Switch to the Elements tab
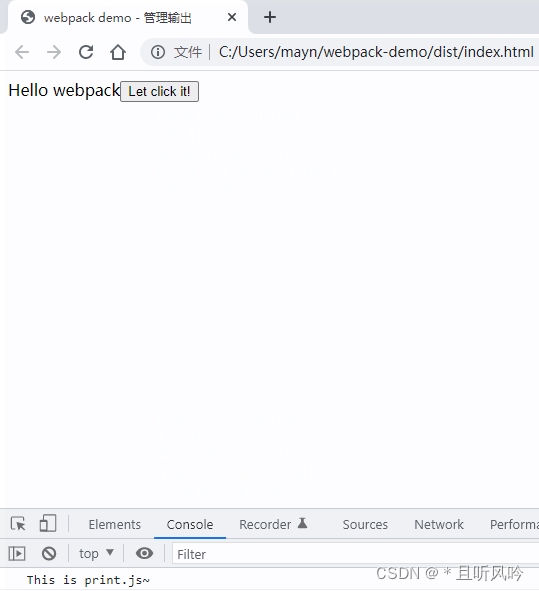 pos(115,524)
